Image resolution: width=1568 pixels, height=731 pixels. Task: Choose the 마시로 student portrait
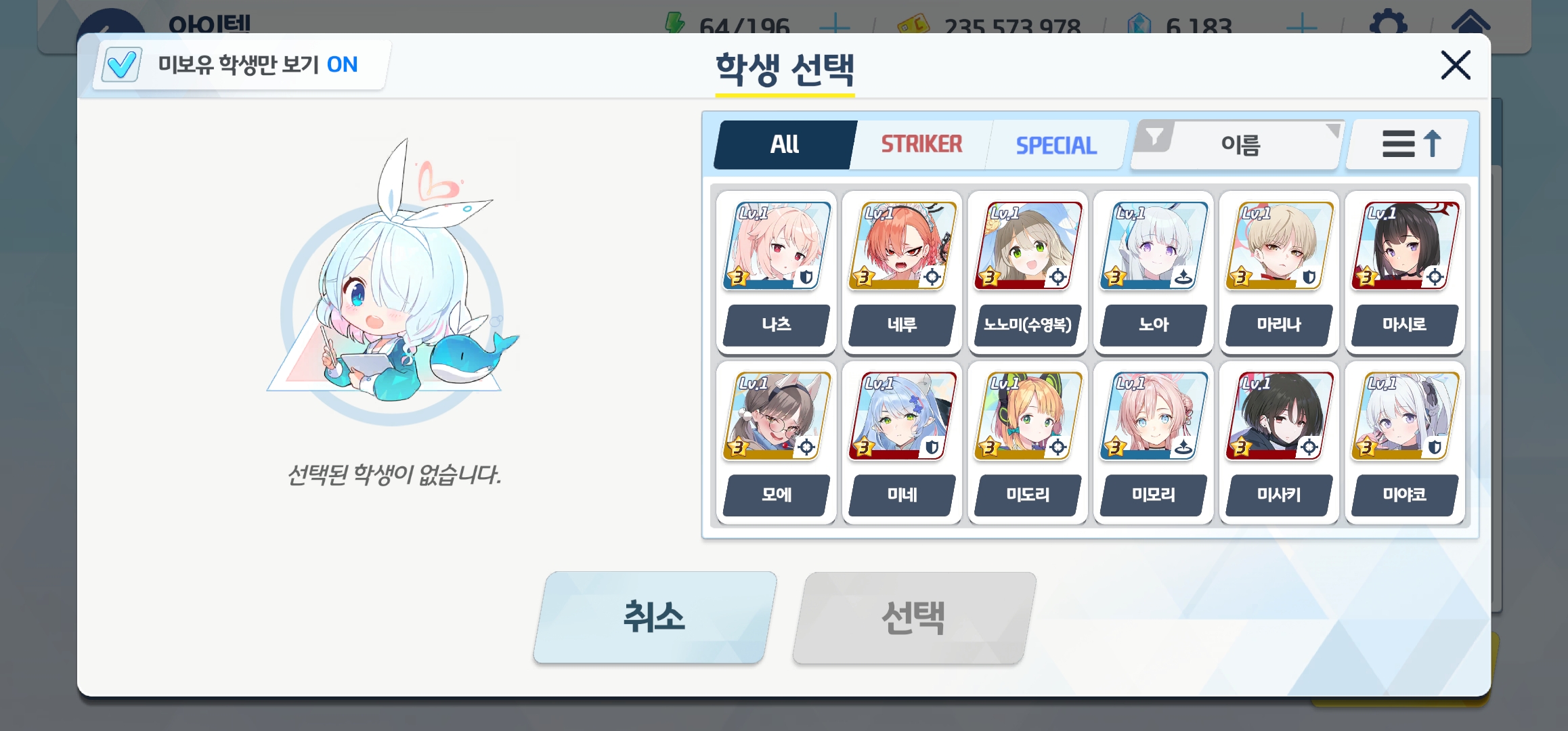tap(1406, 246)
